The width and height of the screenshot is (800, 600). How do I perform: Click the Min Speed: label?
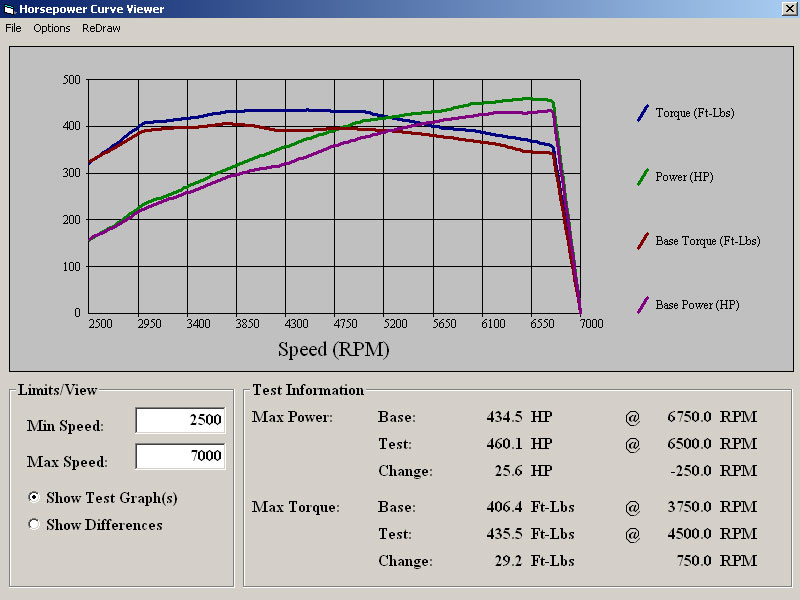[65, 426]
